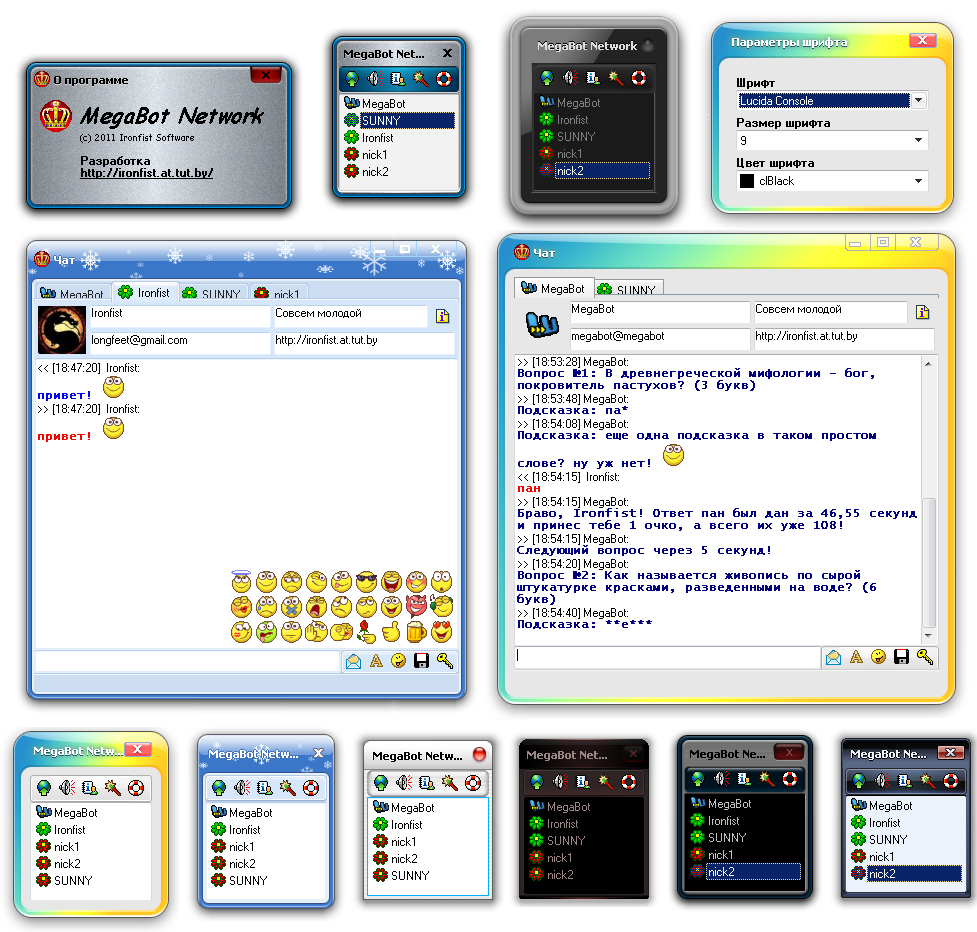Open the smiley picker in rainbow chat

879,656
